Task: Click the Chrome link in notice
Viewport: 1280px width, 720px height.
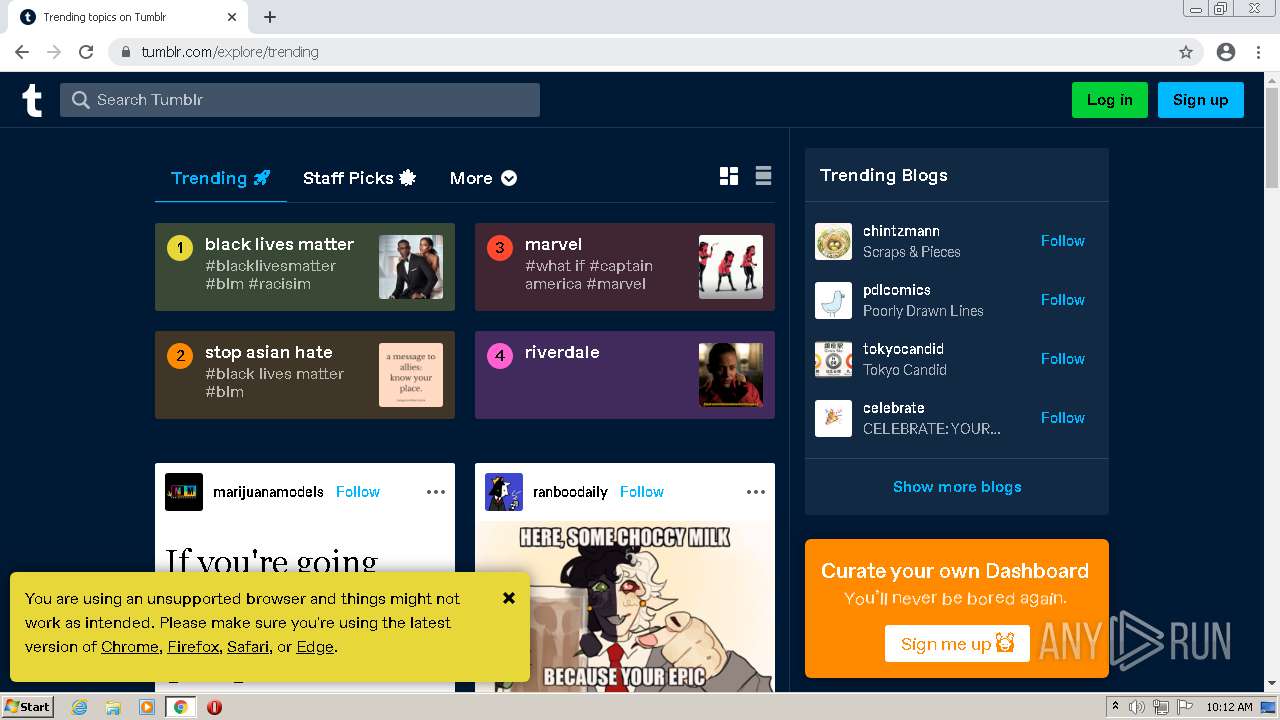Action: click(x=130, y=647)
